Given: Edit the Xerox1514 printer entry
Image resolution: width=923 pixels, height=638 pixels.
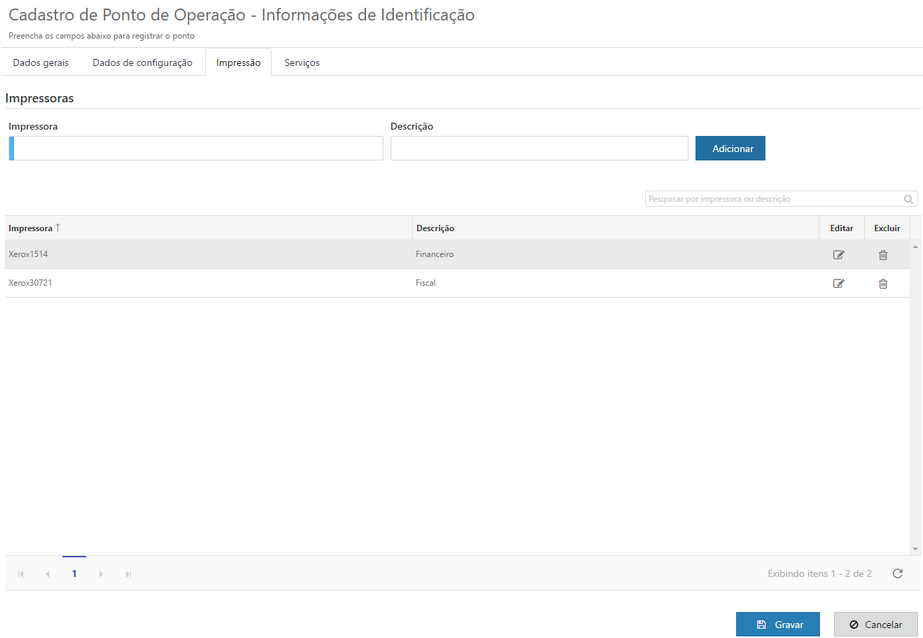Looking at the screenshot, I should pos(840,255).
